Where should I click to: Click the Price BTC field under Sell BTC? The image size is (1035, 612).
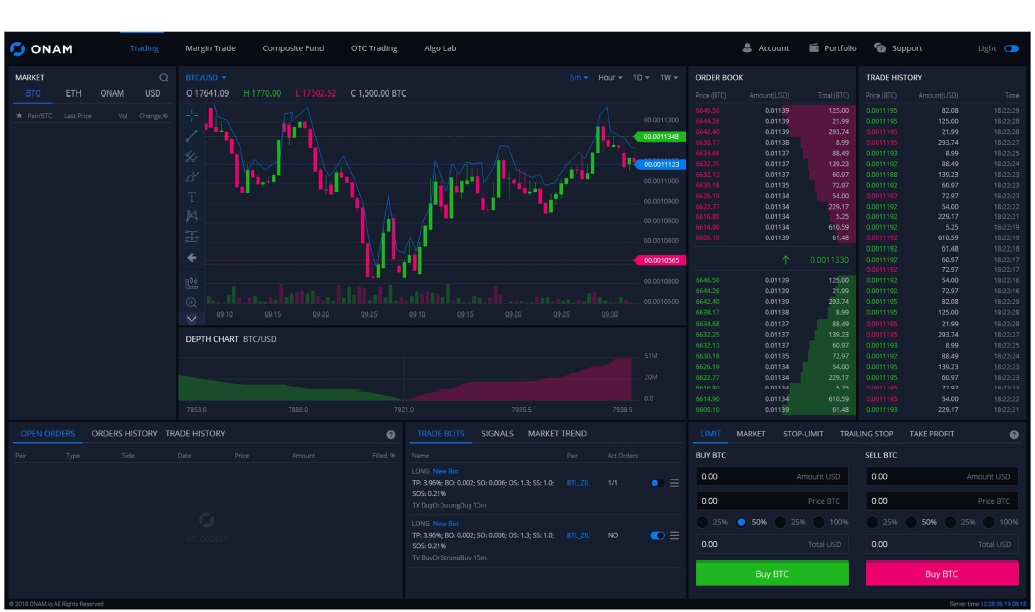[942, 501]
